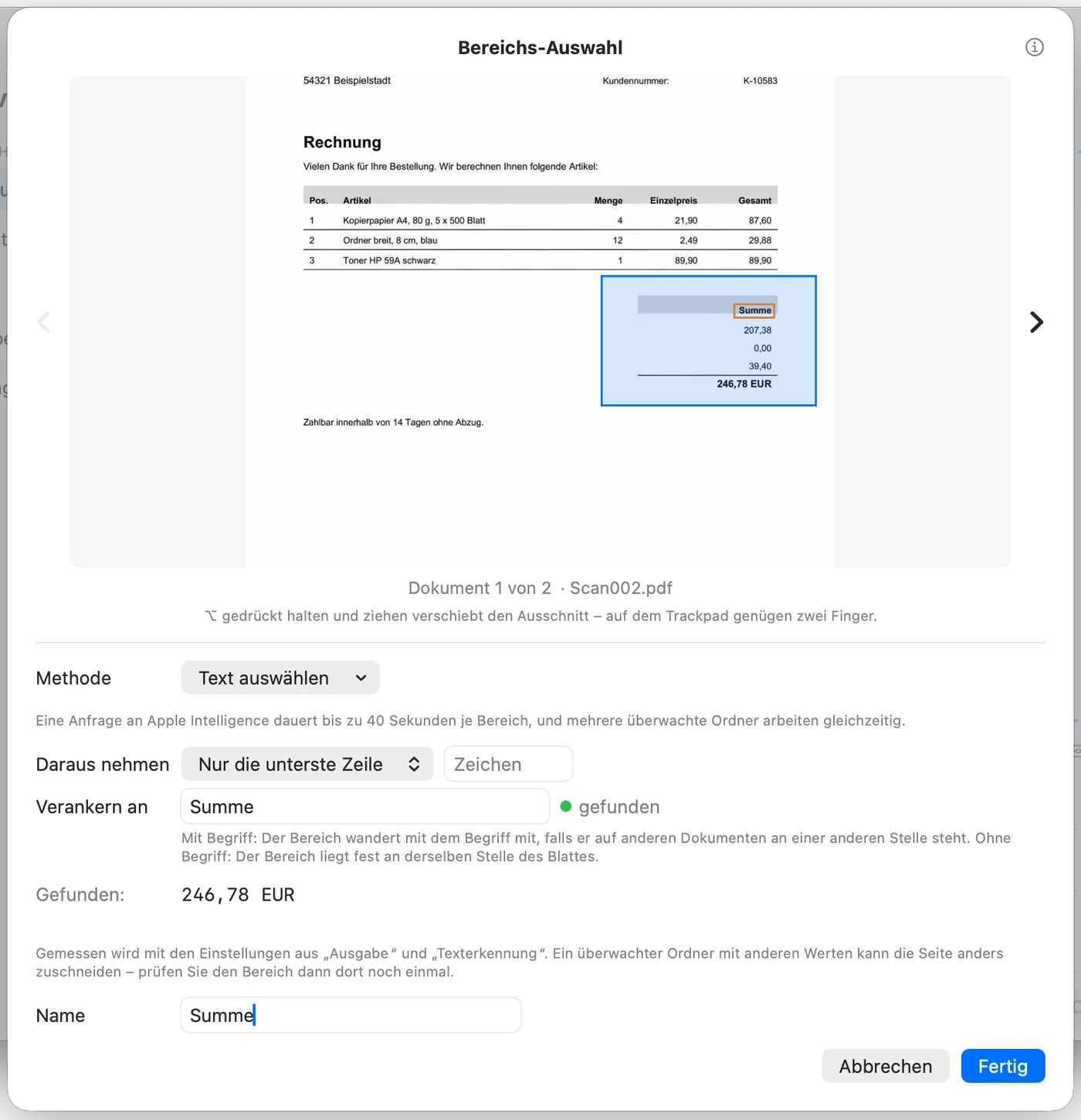The image size is (1081, 1120).
Task: Click the Rechnung heading in the document preview
Action: pos(342,142)
